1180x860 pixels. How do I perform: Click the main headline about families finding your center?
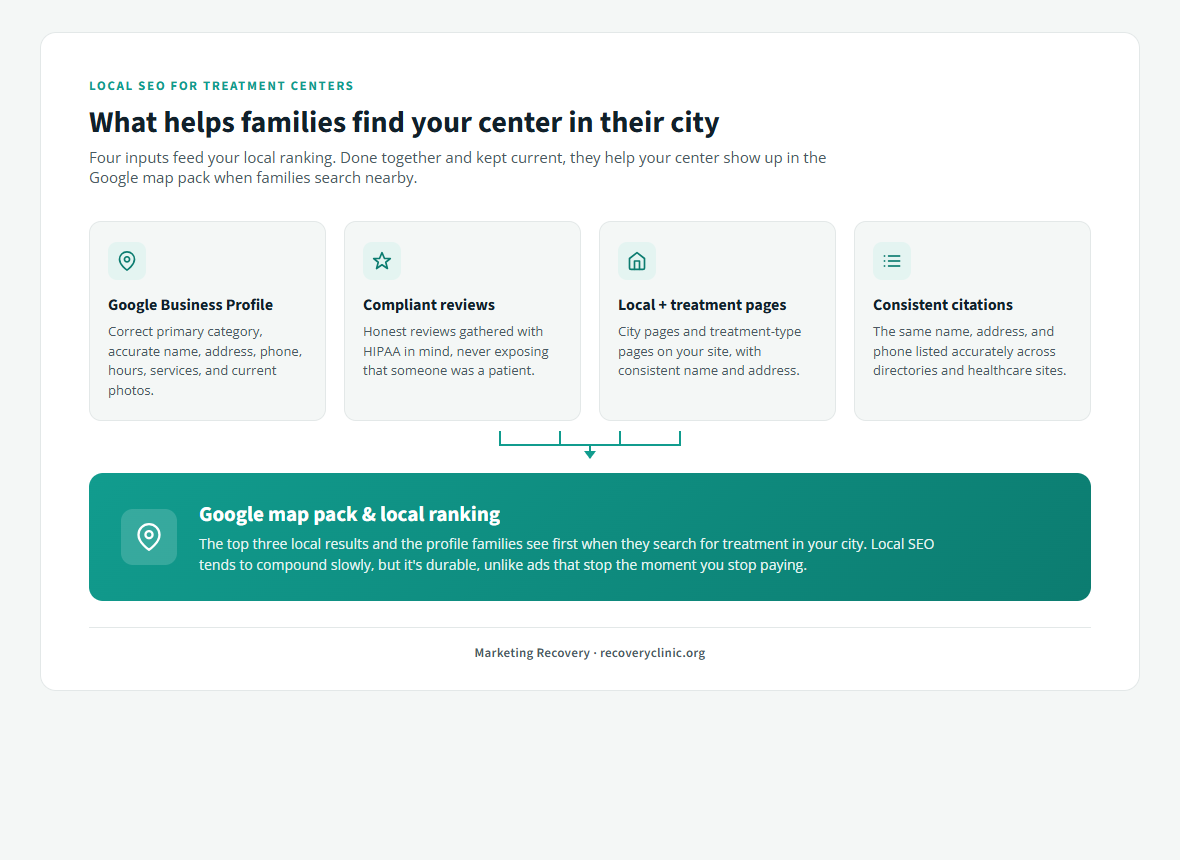pyautogui.click(x=404, y=122)
